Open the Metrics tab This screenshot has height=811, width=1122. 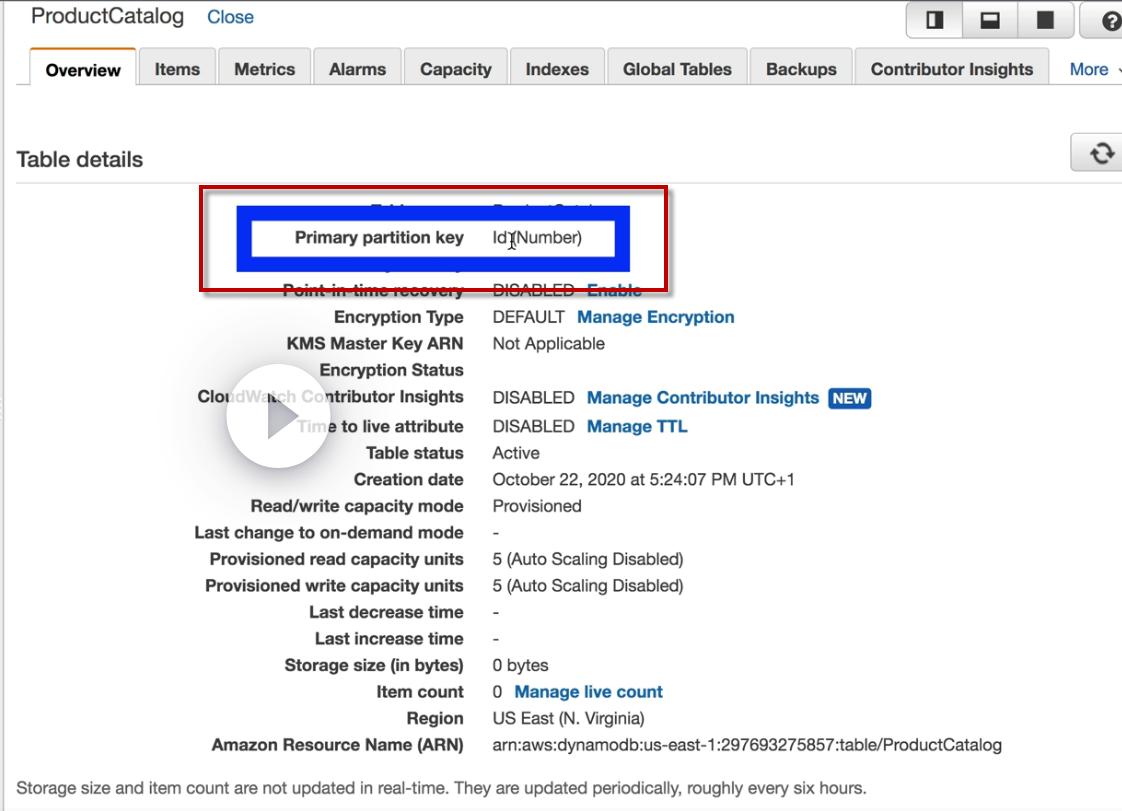pos(264,69)
